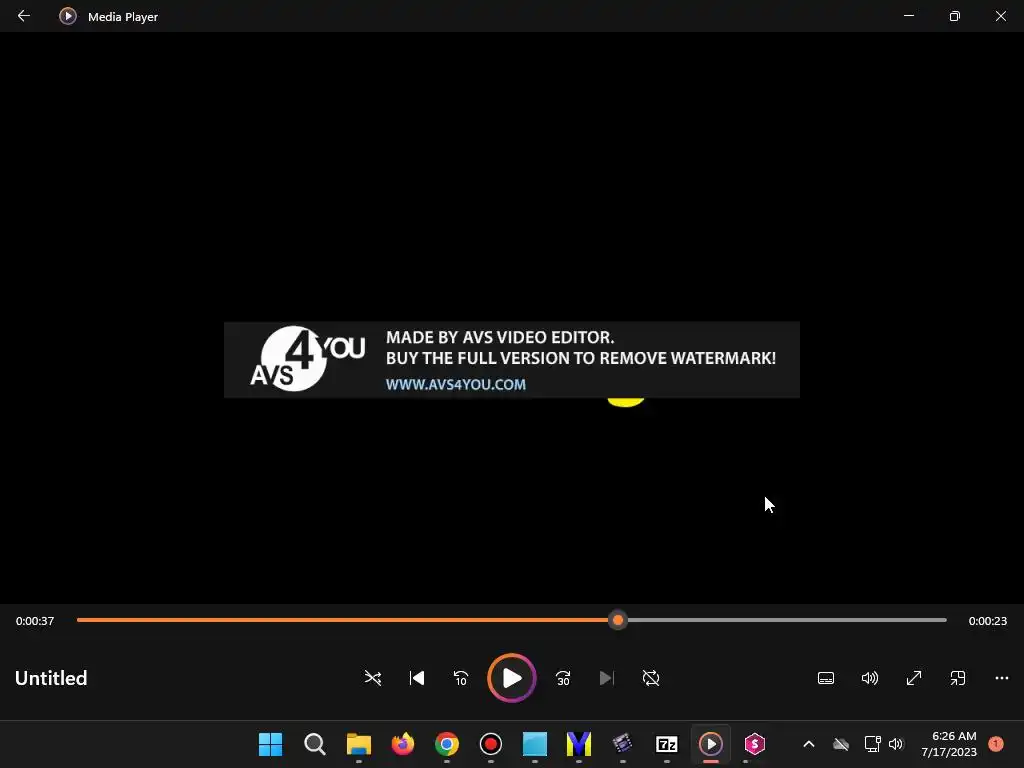This screenshot has width=1024, height=768.
Task: Show hidden system tray icons
Action: 808,744
